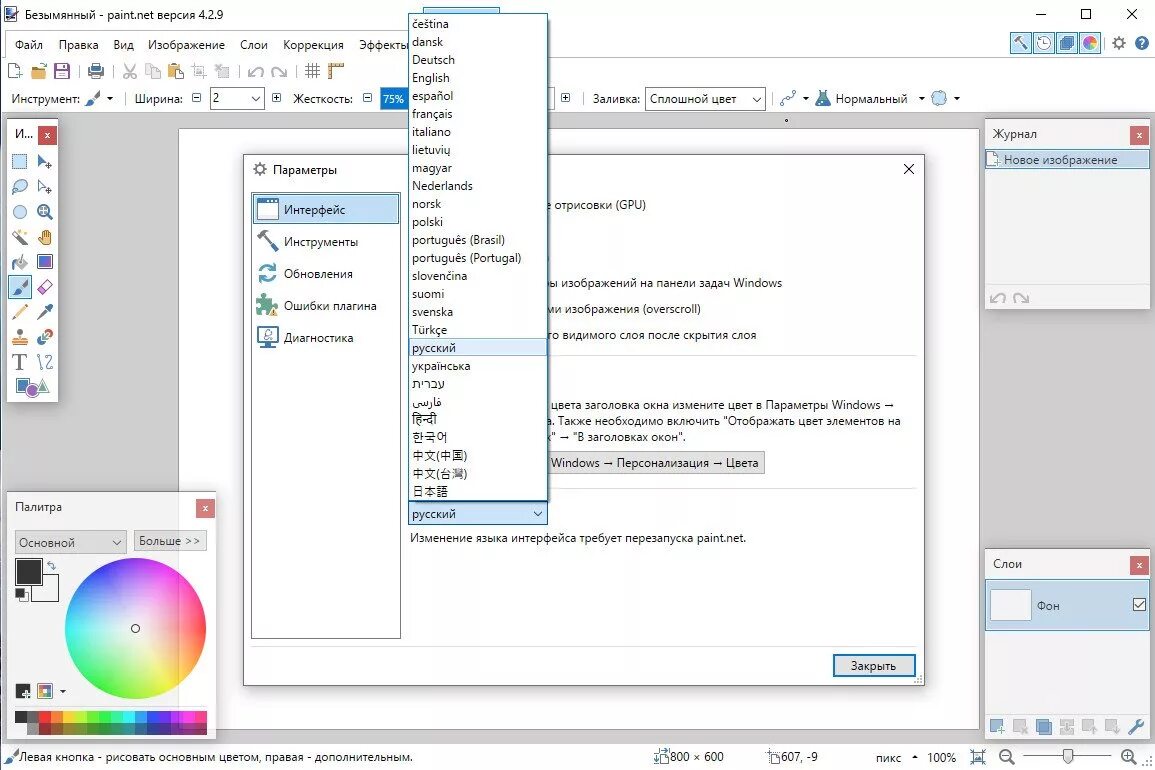1155x770 pixels.
Task: Click the zoom slider in status bar
Action: (1068, 756)
